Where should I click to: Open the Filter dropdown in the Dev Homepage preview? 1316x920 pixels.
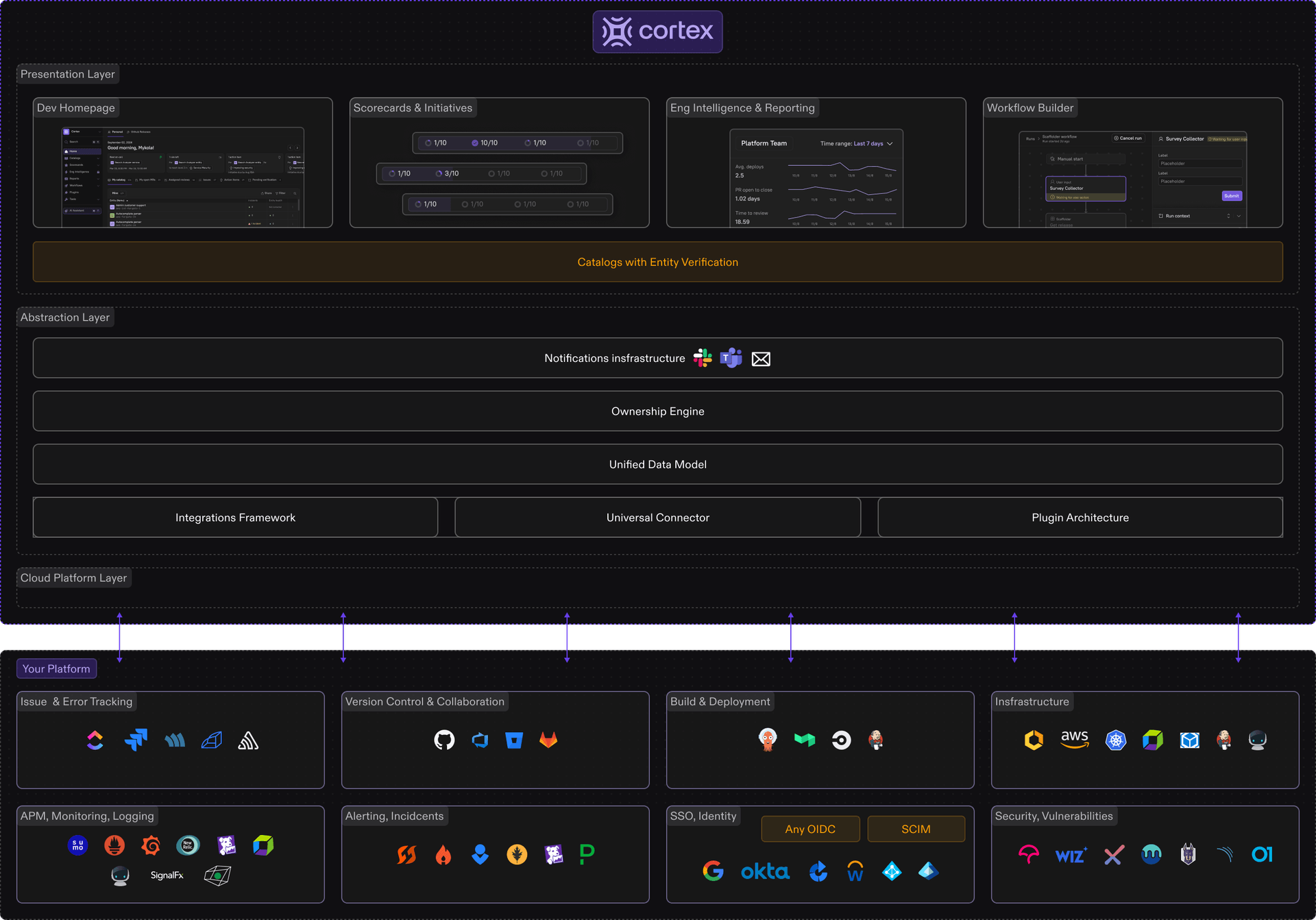(x=280, y=193)
